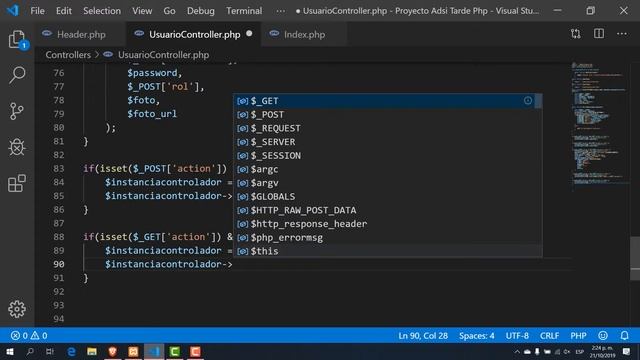Open File Explorer from taskbar
Viewport: 640px width, 360px height.
92,351
